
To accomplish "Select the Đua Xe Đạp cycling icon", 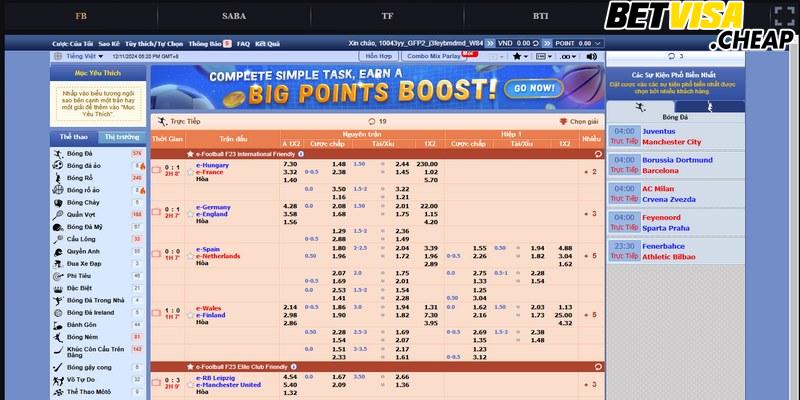I will coord(58,264).
